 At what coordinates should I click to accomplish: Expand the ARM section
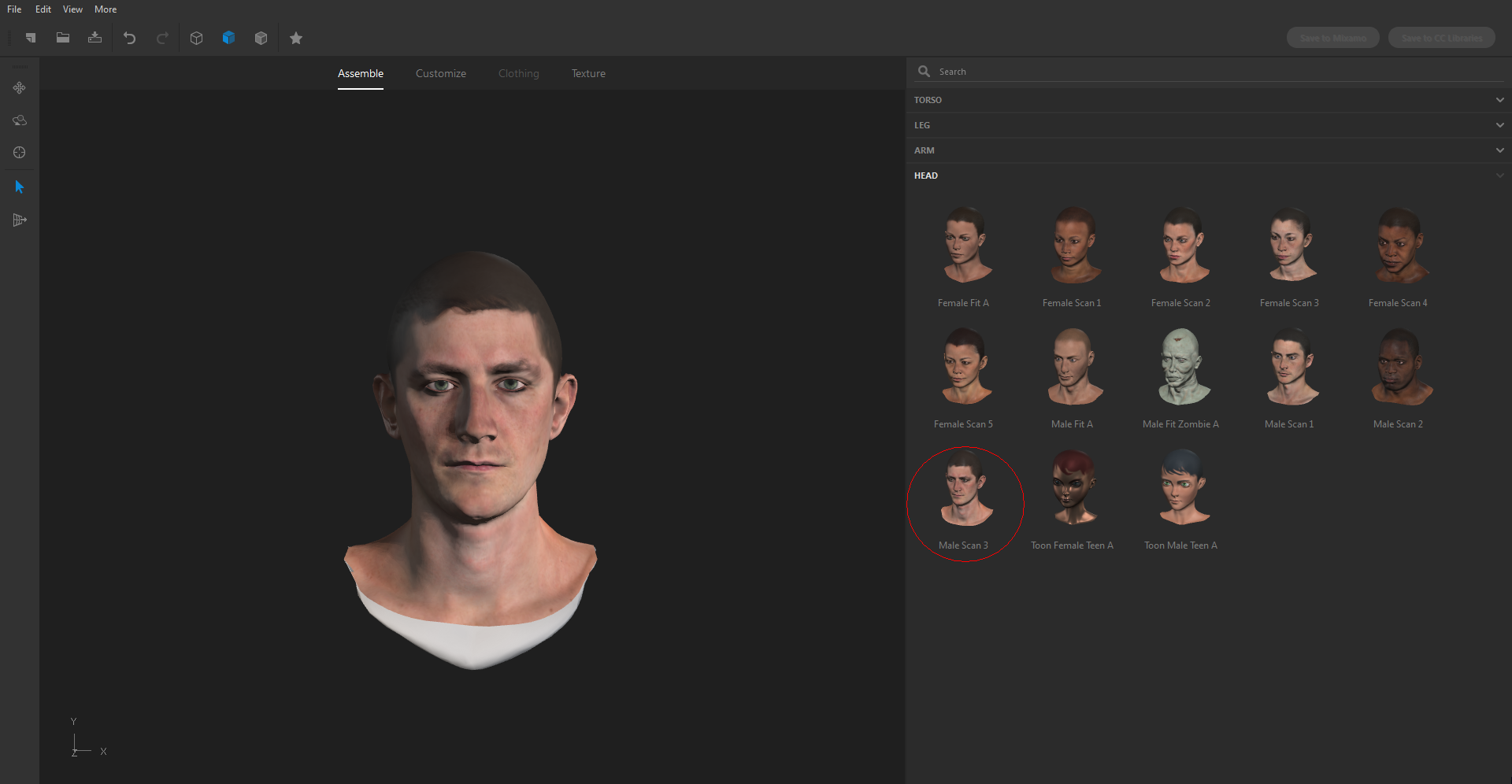click(1500, 150)
